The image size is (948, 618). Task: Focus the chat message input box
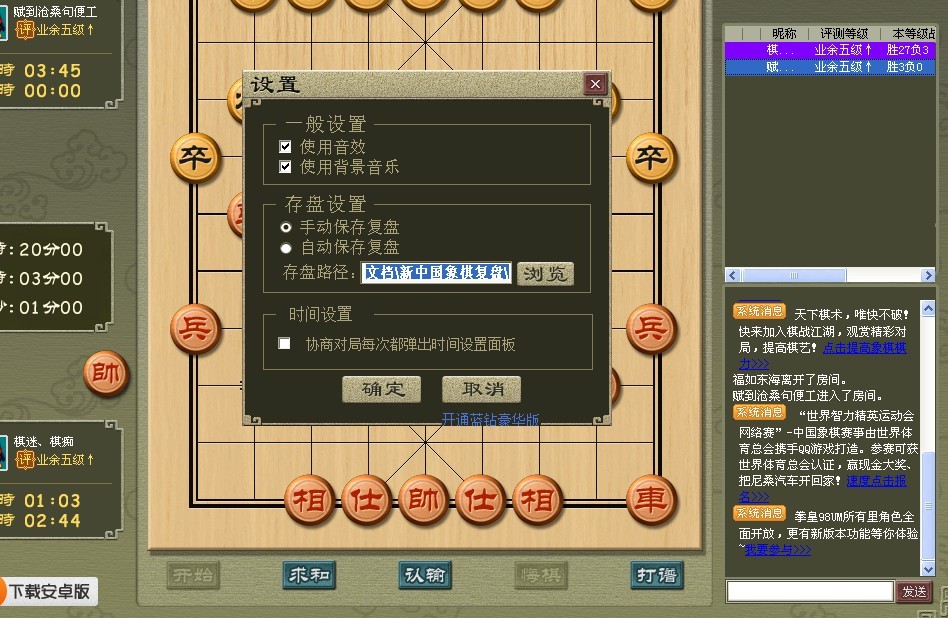pyautogui.click(x=810, y=591)
